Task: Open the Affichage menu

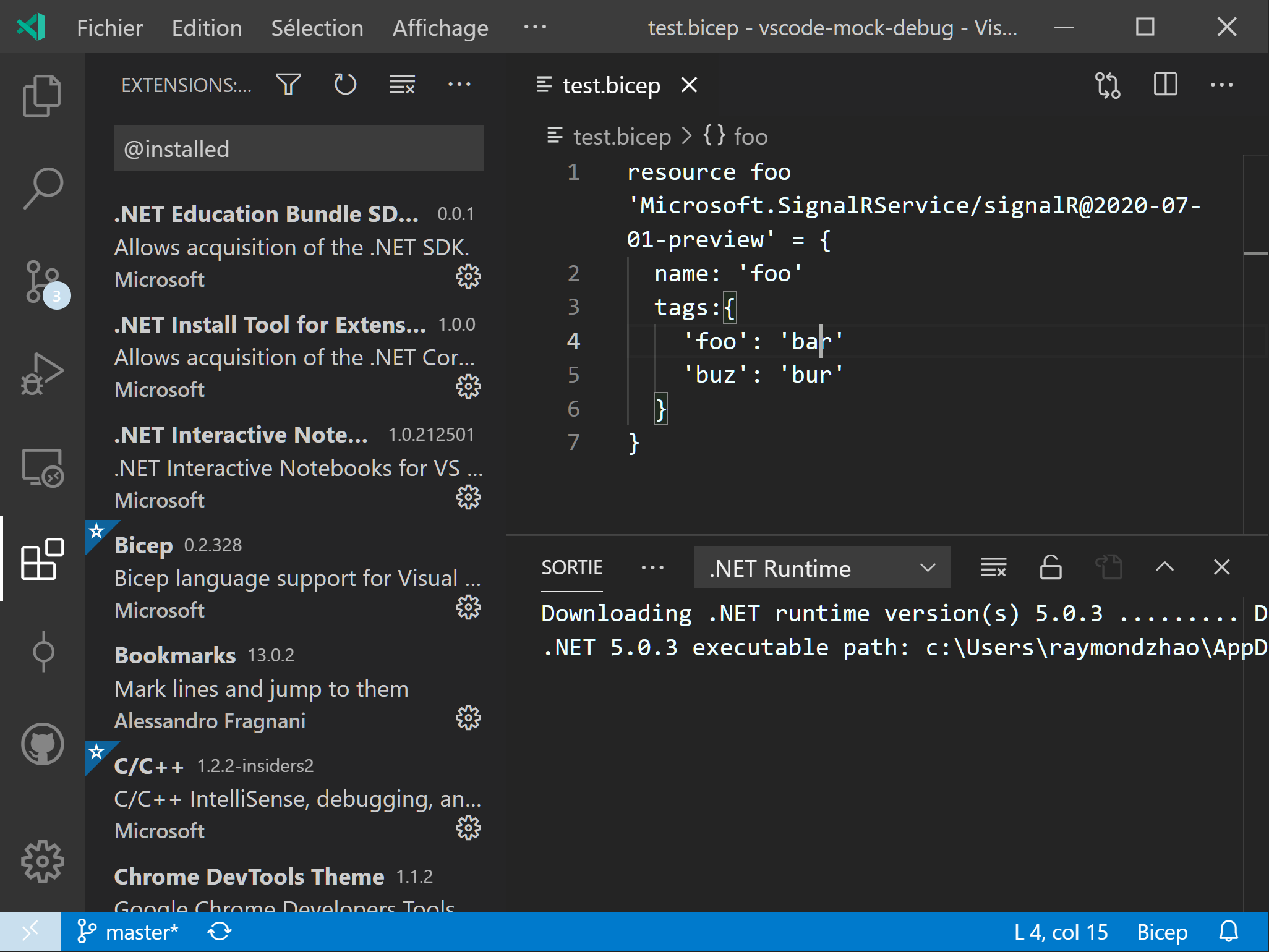Action: coord(440,28)
